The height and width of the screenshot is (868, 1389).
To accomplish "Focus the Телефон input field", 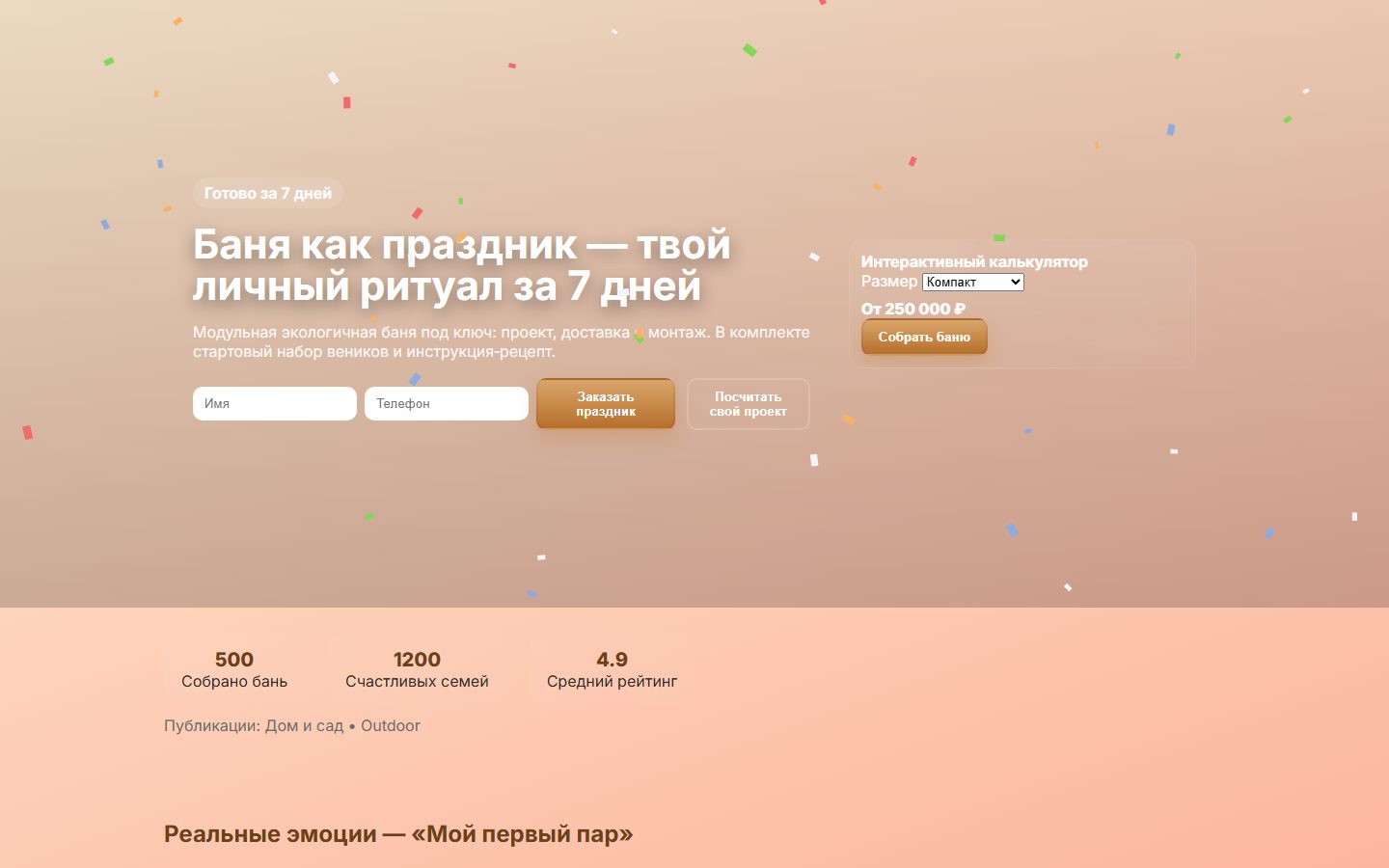I will pyautogui.click(x=447, y=403).
